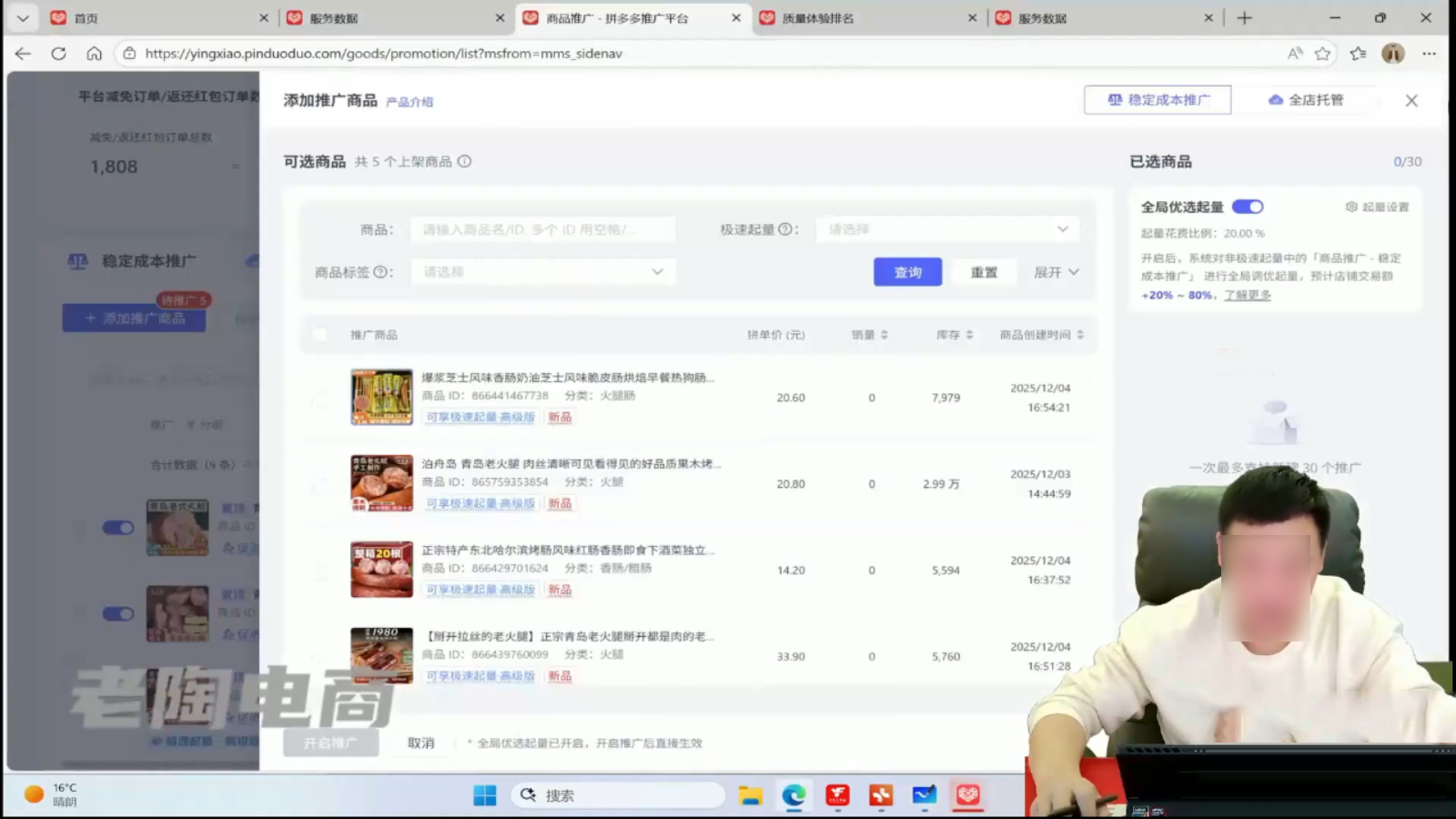Select the 全店托管 tab
Image resolution: width=1456 pixels, height=819 pixels.
(1306, 100)
